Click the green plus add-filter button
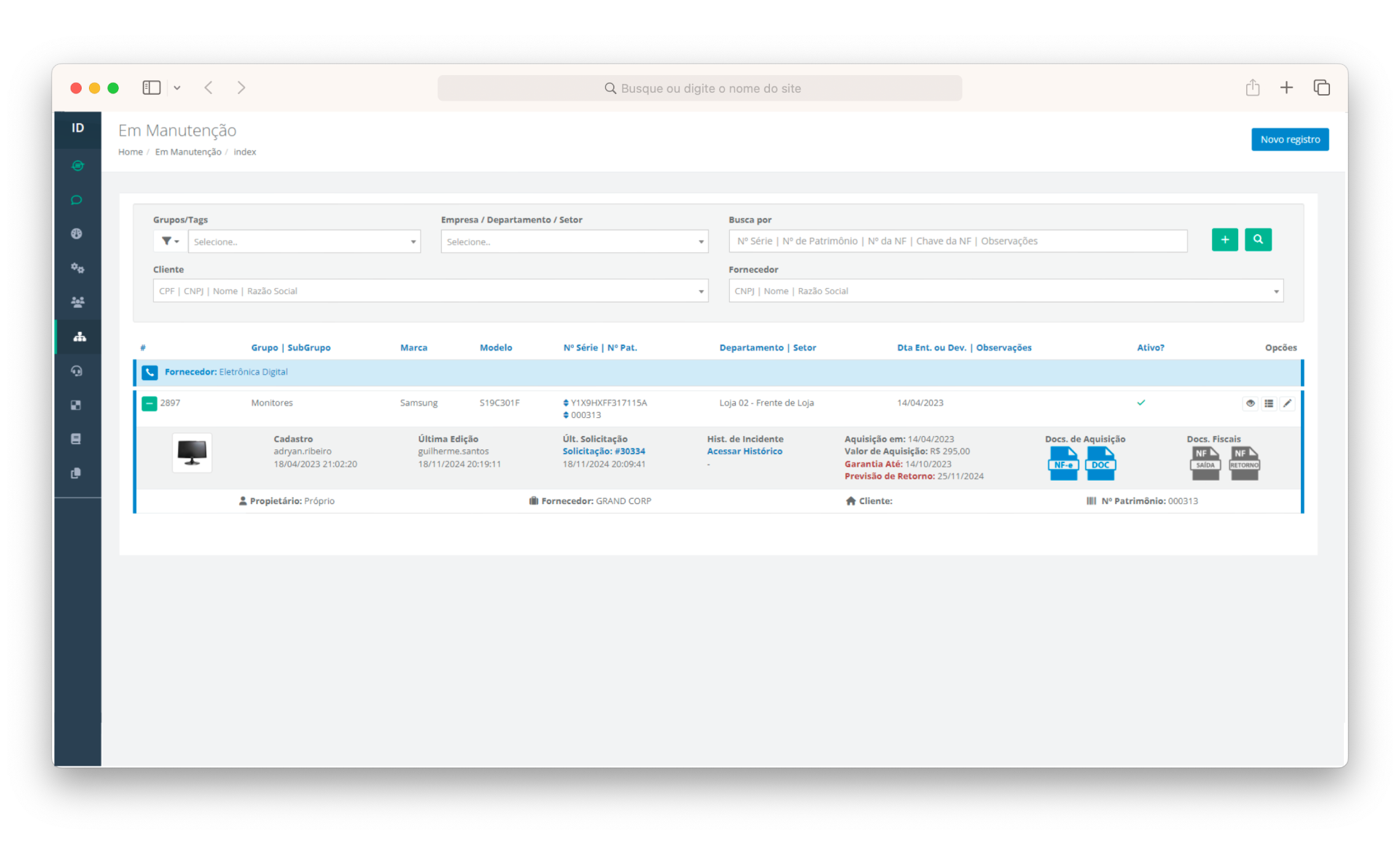The width and height of the screenshot is (1400, 865). (x=1225, y=239)
